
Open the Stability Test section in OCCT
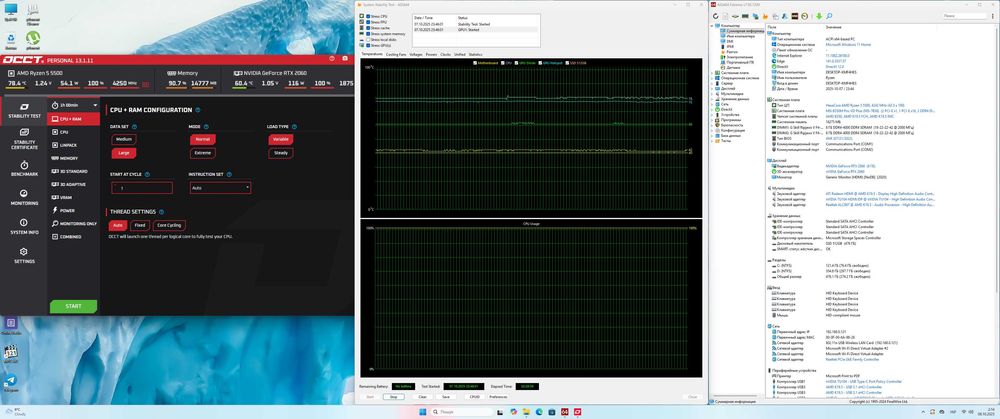24,111
